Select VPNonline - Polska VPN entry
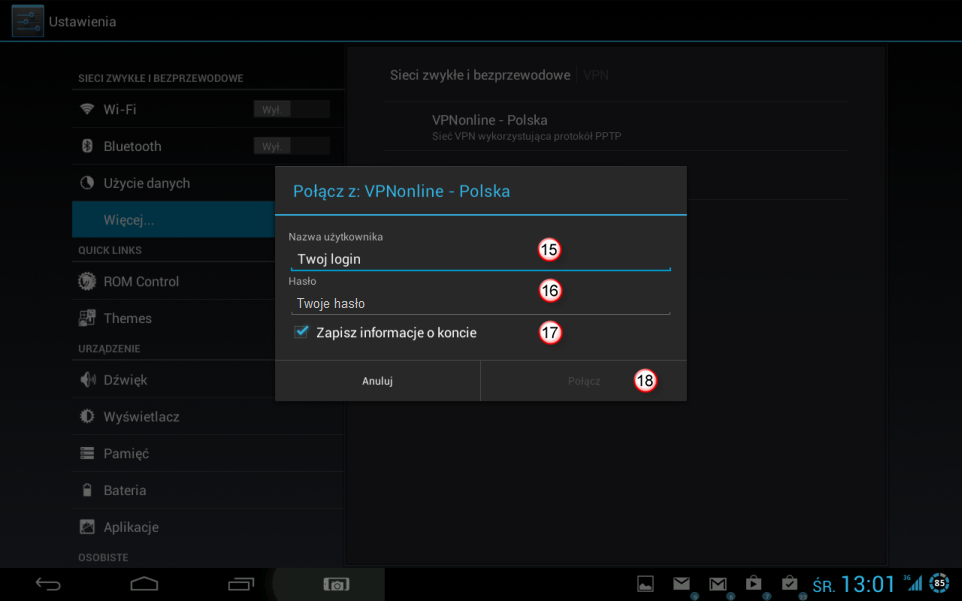The width and height of the screenshot is (962, 601). [x=616, y=126]
